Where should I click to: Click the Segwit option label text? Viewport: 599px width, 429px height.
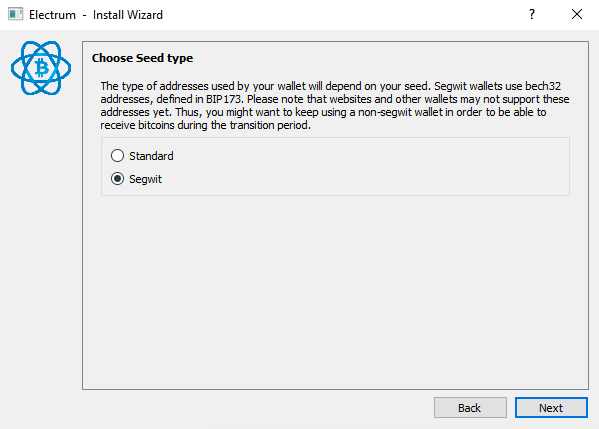click(x=146, y=179)
